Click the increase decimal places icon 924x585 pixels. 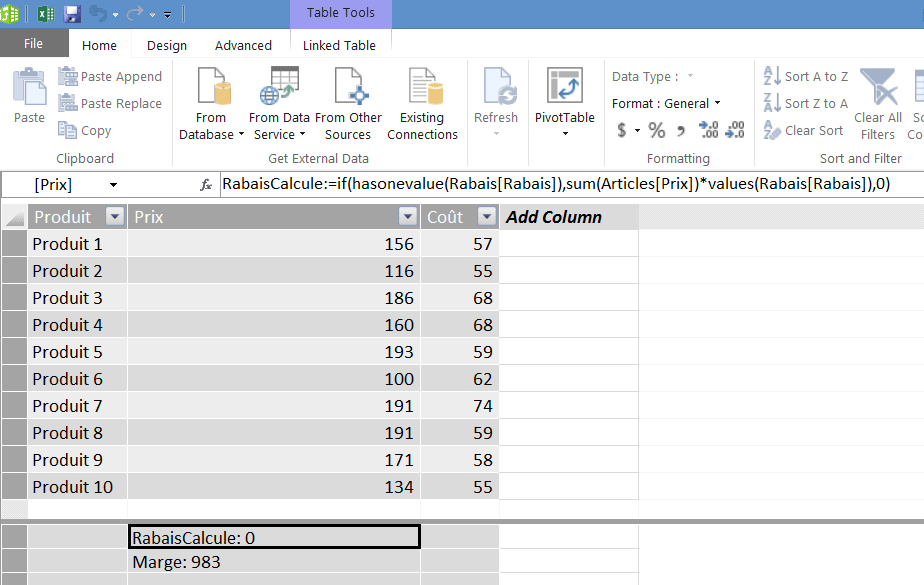coord(708,130)
